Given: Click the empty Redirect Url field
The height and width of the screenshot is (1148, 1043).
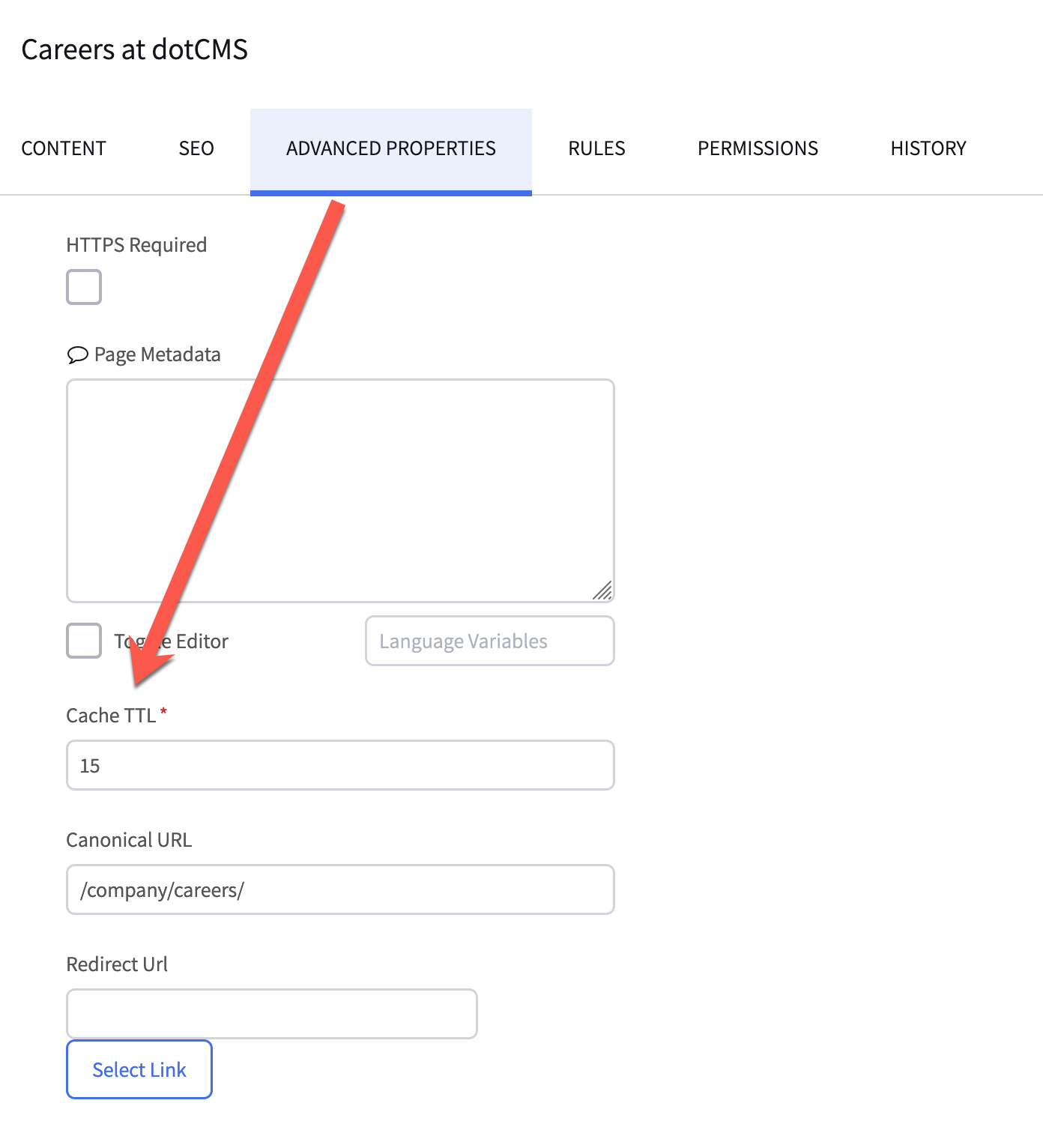Looking at the screenshot, I should point(271,1014).
